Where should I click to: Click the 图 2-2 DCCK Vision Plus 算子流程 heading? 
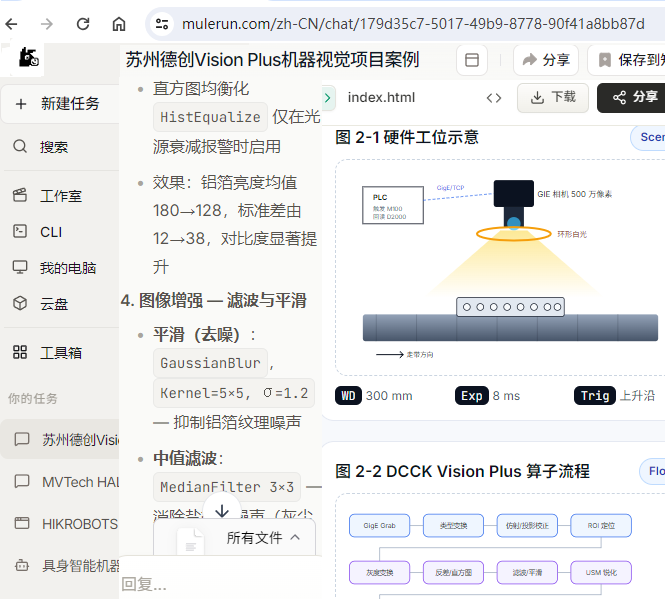coord(462,471)
